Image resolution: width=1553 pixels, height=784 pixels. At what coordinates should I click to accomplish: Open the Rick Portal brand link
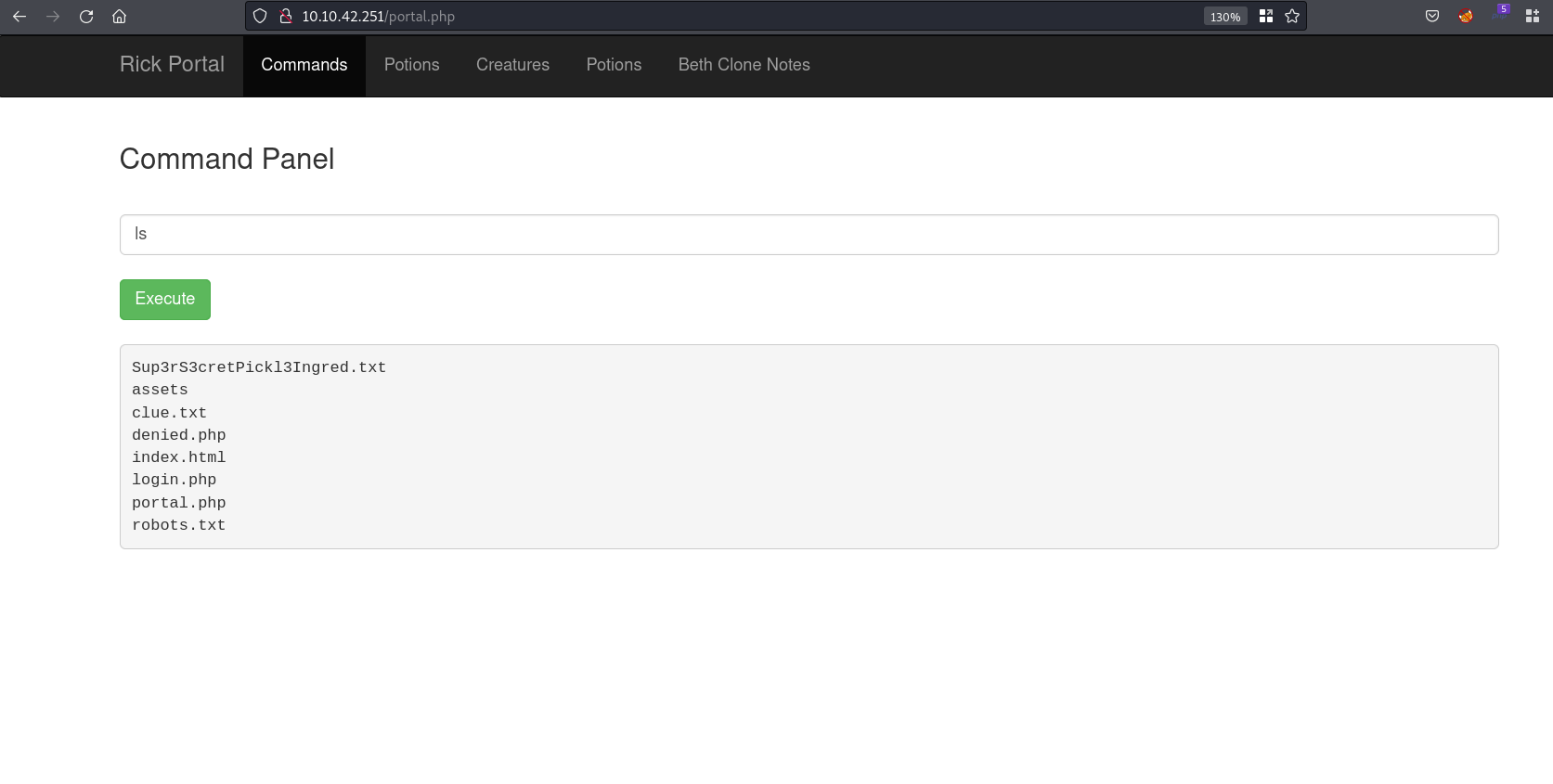[x=172, y=64]
